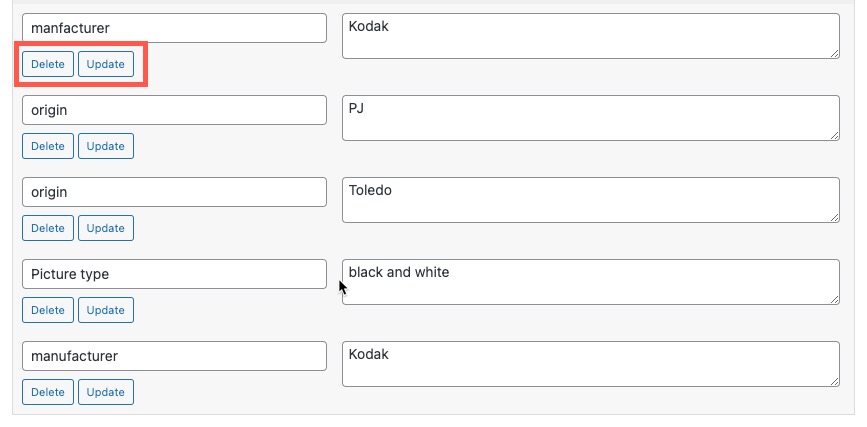This screenshot has height=427, width=867.
Task: Delete the misspelled 'manfacturer' custom field
Action: click(x=47, y=64)
